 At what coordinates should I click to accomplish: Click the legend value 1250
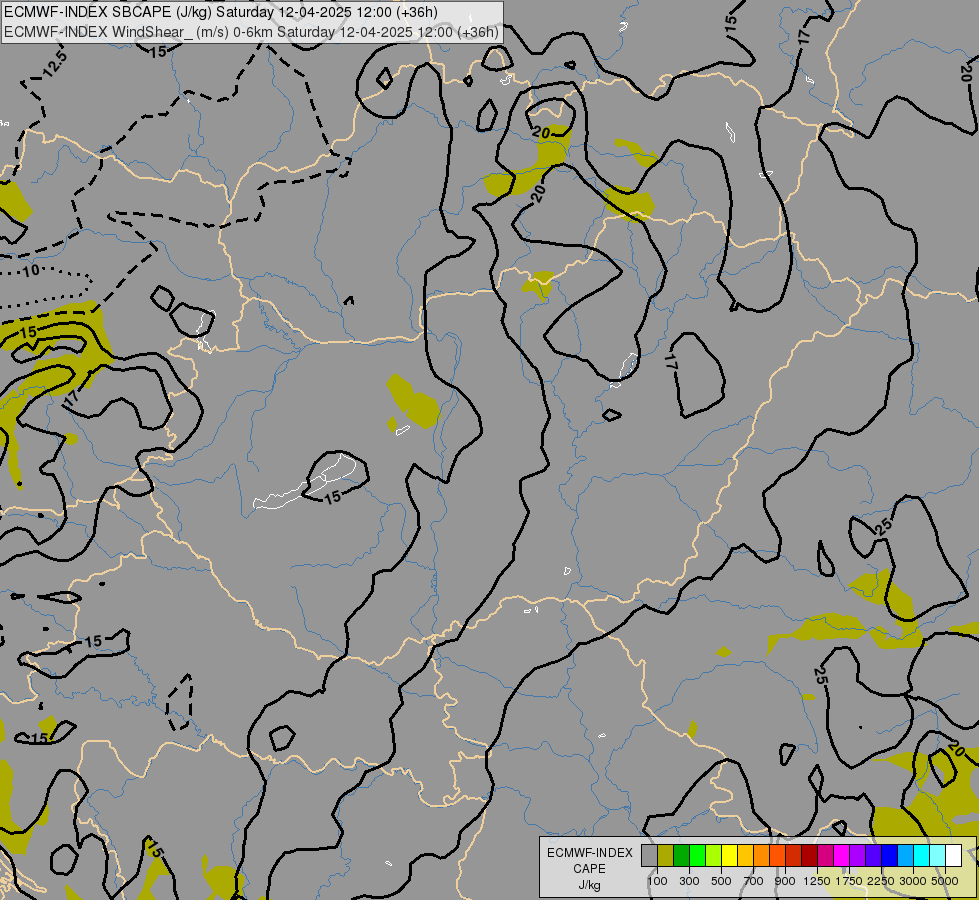point(817,881)
